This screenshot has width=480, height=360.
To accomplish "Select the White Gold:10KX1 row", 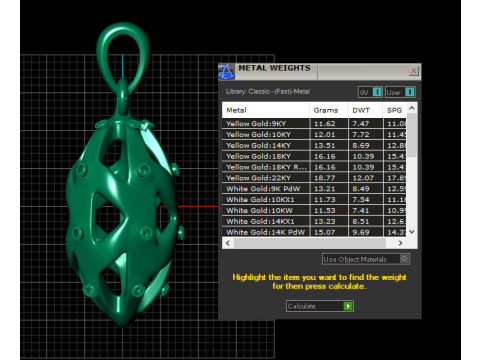I will [x=314, y=200].
